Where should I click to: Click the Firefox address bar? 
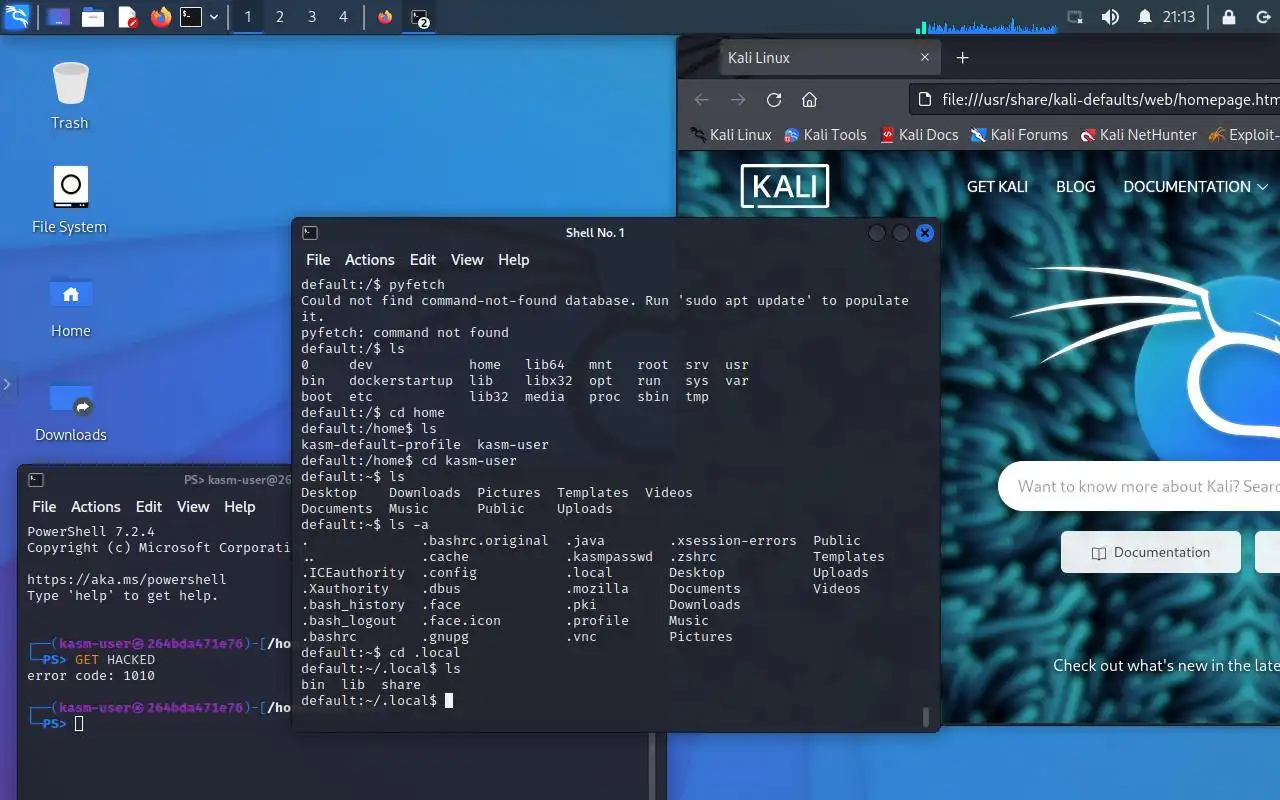[x=1095, y=100]
